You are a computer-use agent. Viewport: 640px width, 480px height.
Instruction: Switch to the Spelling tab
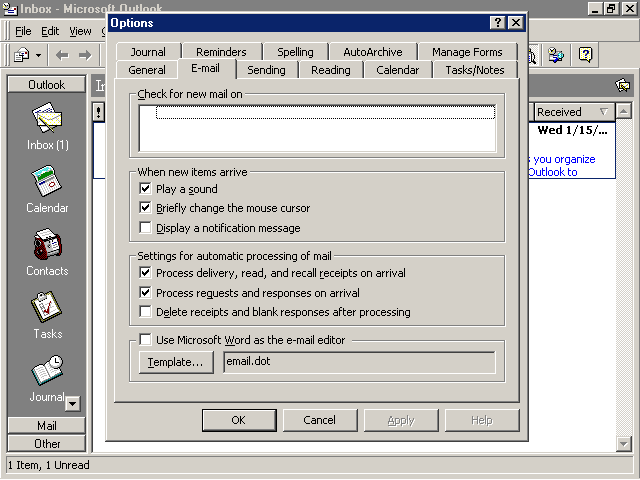point(296,52)
